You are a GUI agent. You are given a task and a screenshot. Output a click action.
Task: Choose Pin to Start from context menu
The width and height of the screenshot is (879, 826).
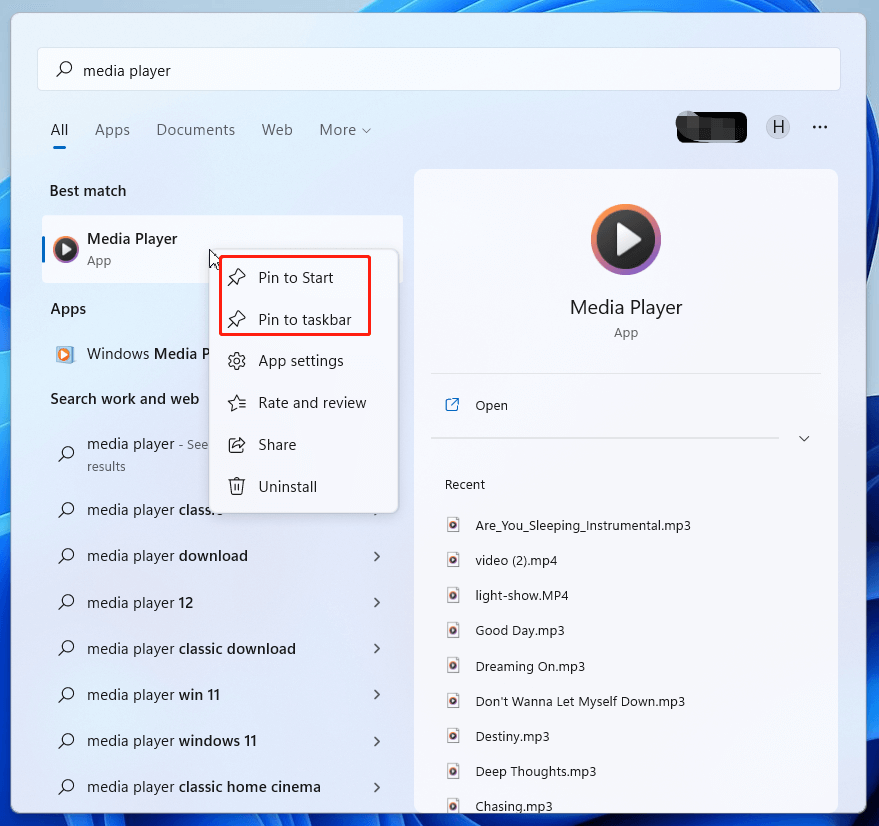303,277
